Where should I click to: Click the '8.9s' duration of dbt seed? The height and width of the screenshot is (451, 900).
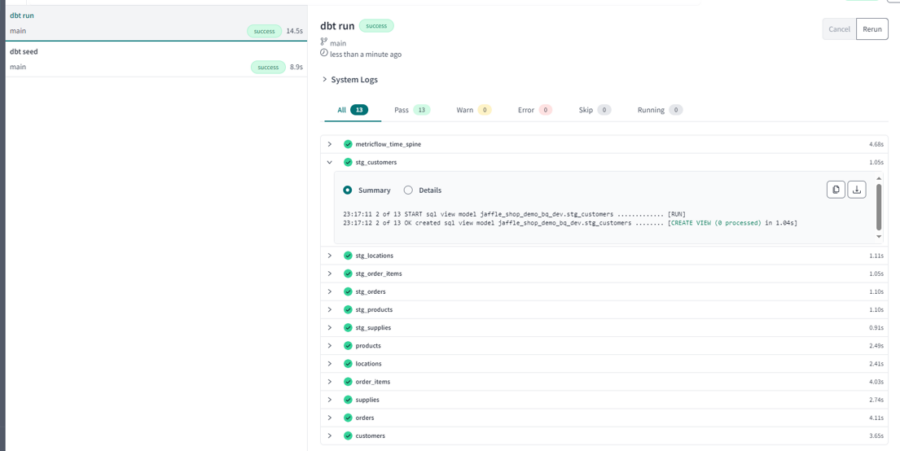[296, 67]
